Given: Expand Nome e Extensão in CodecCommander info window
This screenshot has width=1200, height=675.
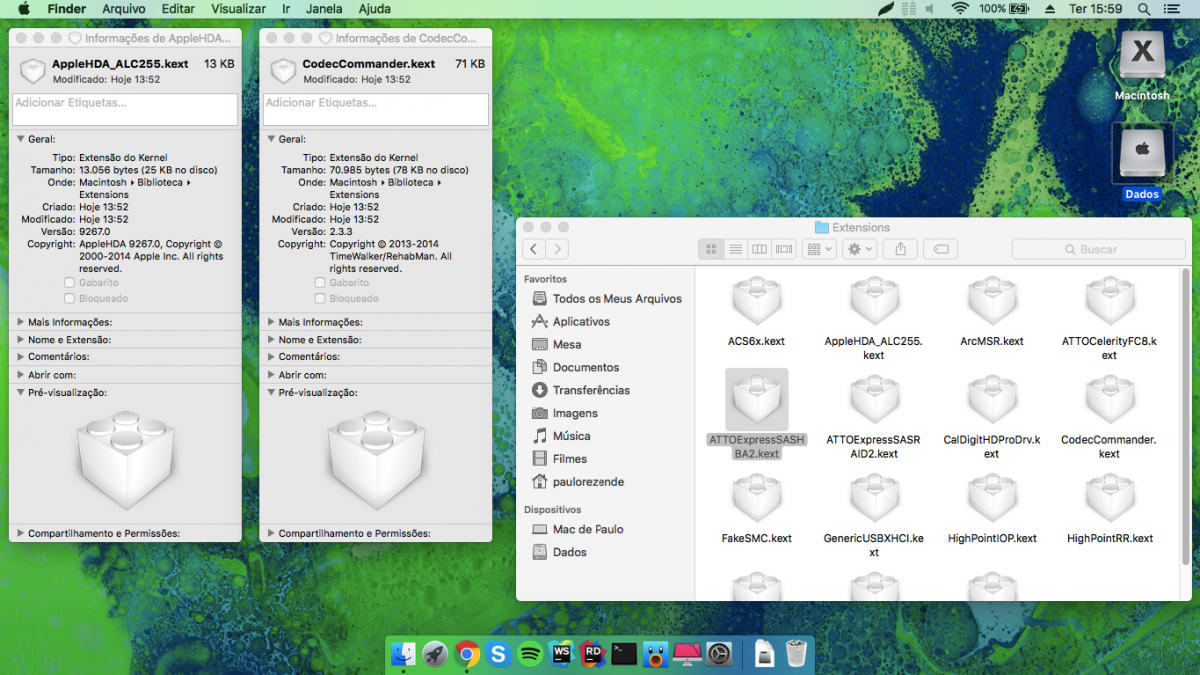Looking at the screenshot, I should tap(271, 340).
